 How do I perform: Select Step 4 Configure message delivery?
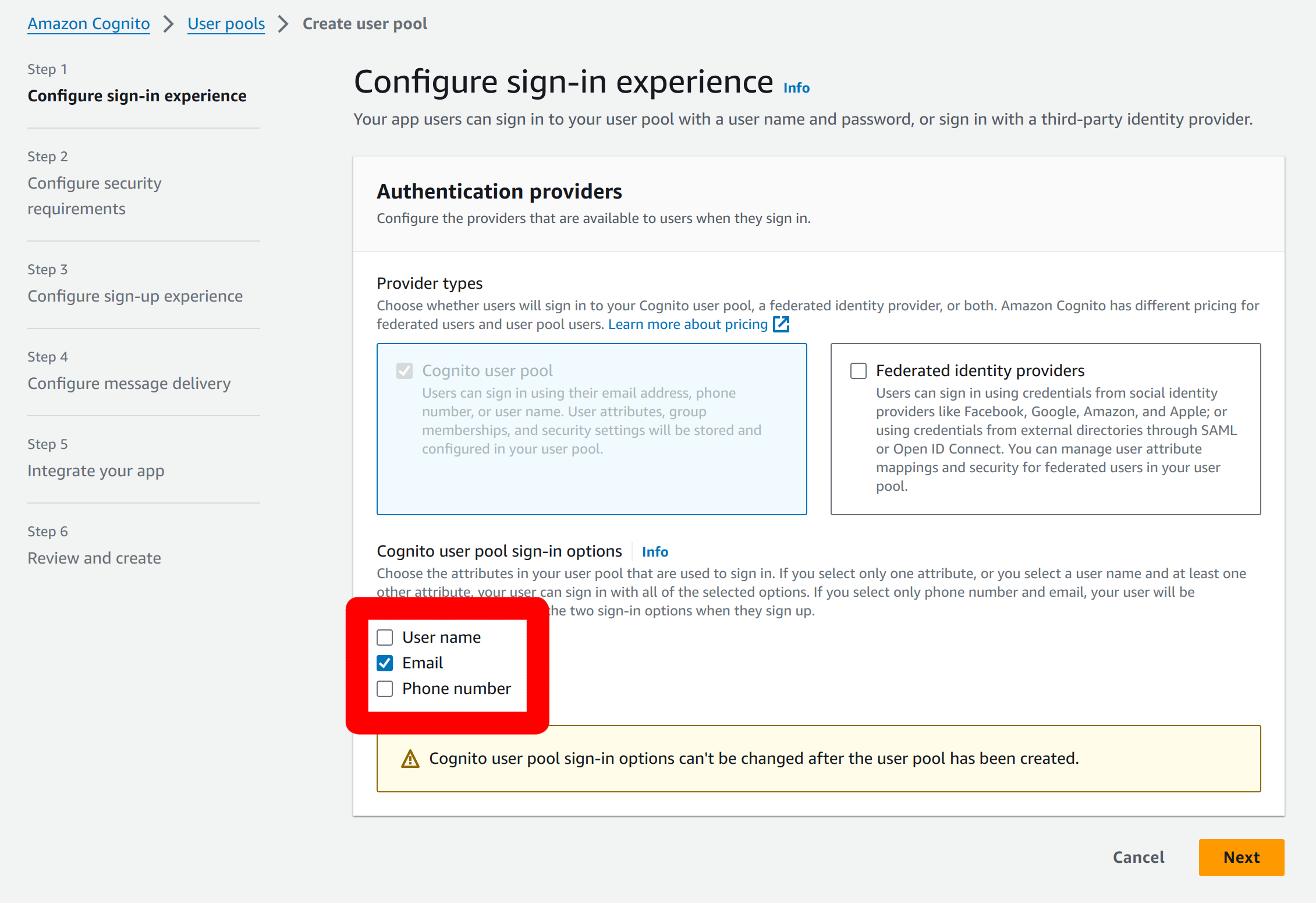click(x=129, y=384)
